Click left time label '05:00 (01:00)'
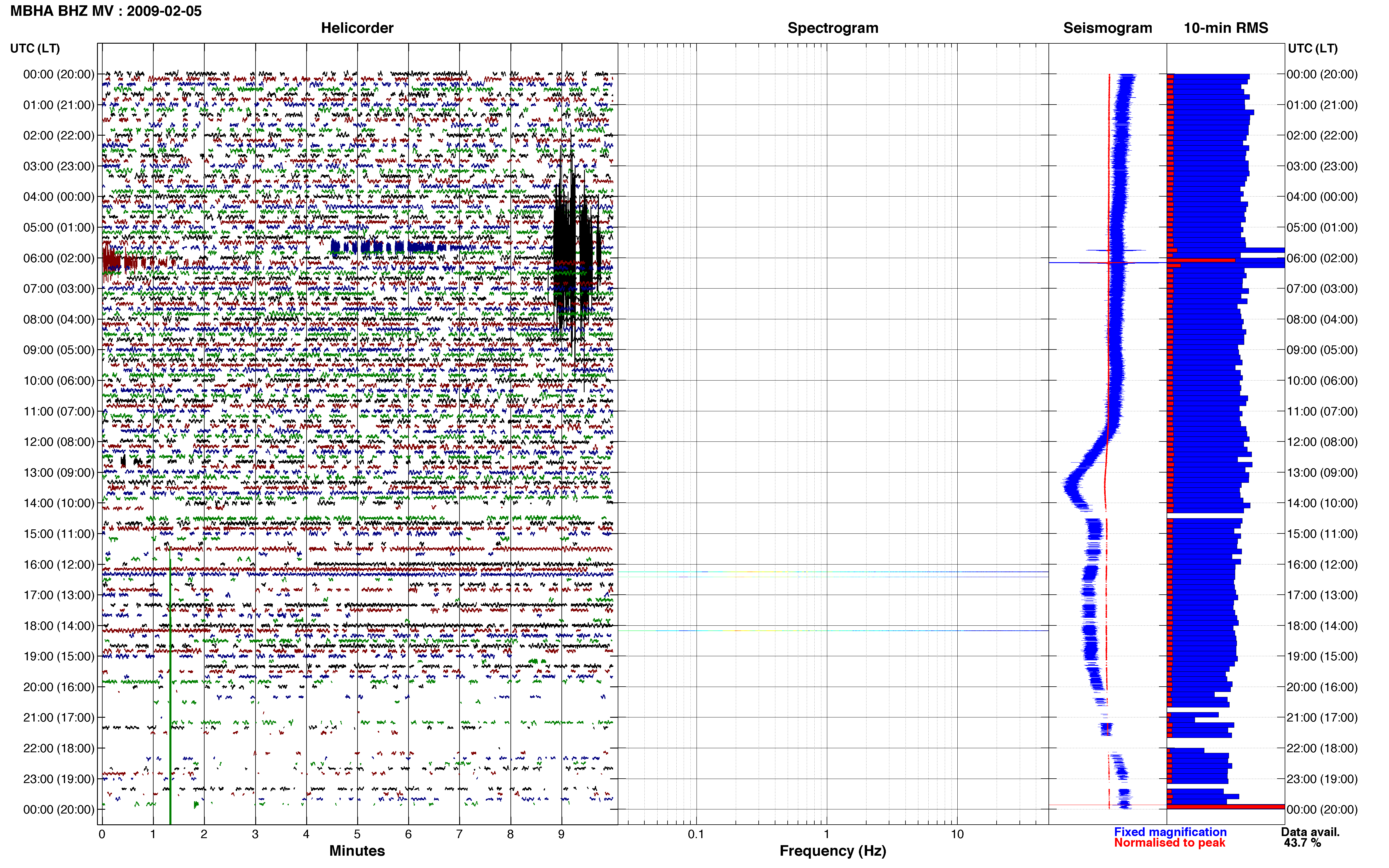This screenshot has width=1389, height=868. tap(59, 227)
